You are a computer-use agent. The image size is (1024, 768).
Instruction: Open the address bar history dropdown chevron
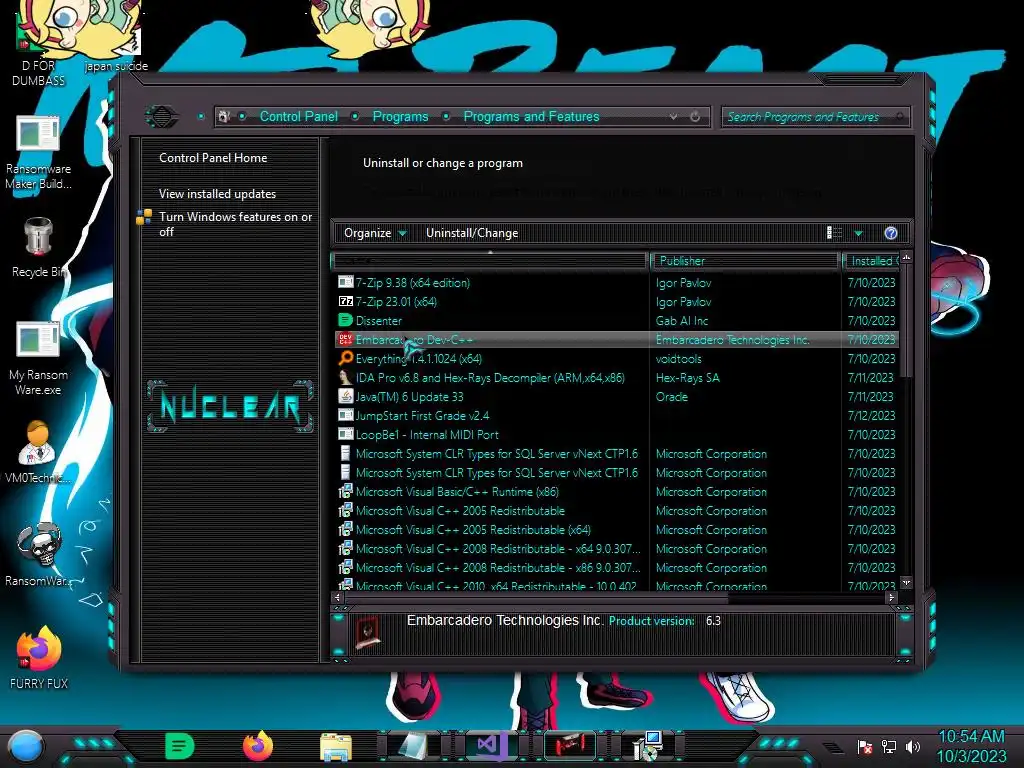(x=673, y=116)
